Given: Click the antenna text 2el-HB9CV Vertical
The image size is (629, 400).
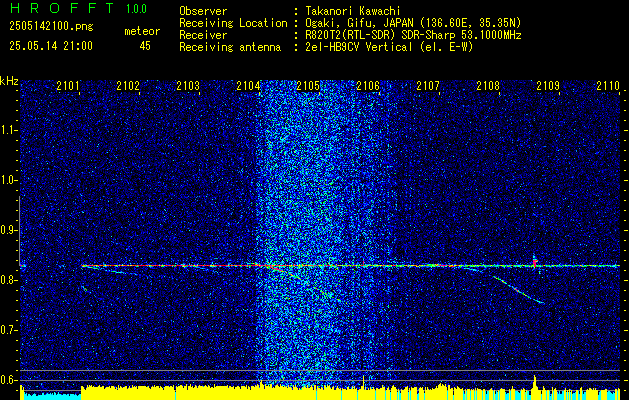Looking at the screenshot, I should 359,47.
